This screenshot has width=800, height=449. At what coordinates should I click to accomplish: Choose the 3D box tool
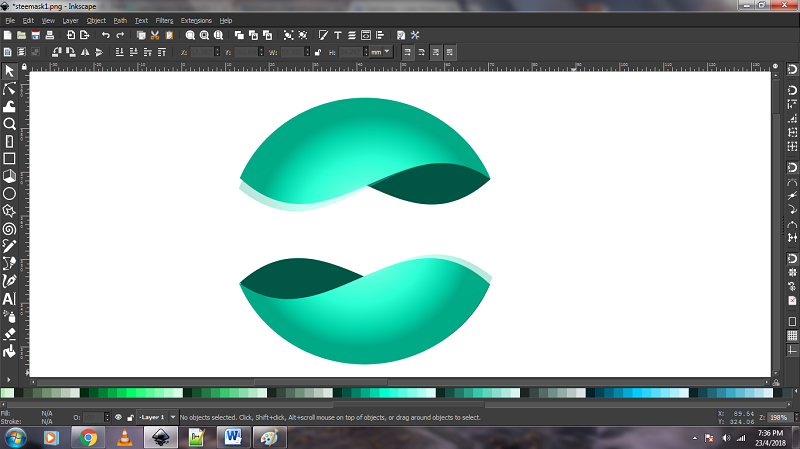tap(9, 176)
